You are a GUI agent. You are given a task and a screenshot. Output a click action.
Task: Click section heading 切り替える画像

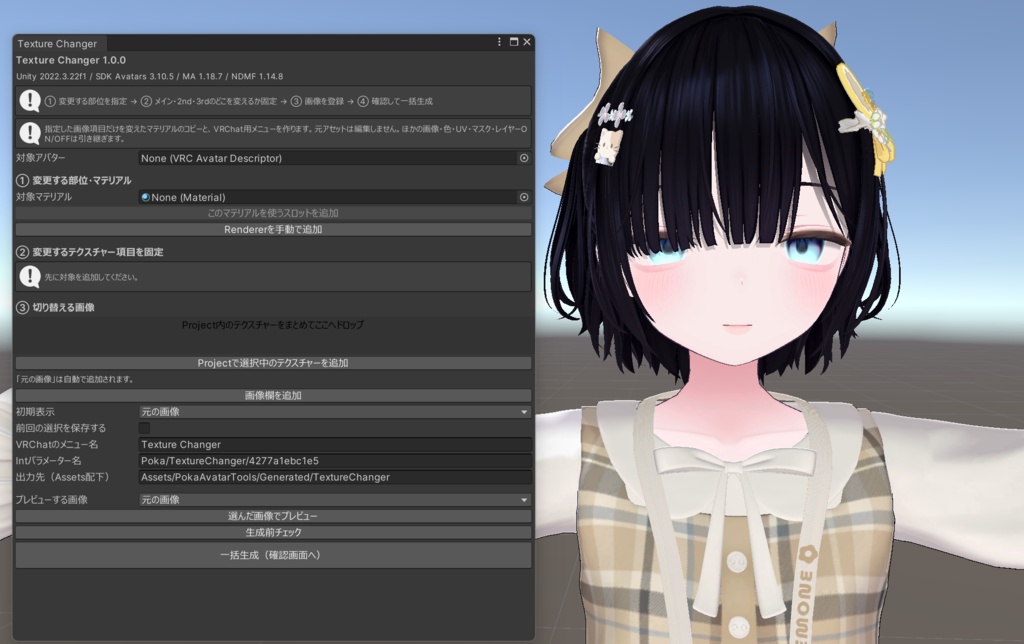pyautogui.click(x=63, y=308)
